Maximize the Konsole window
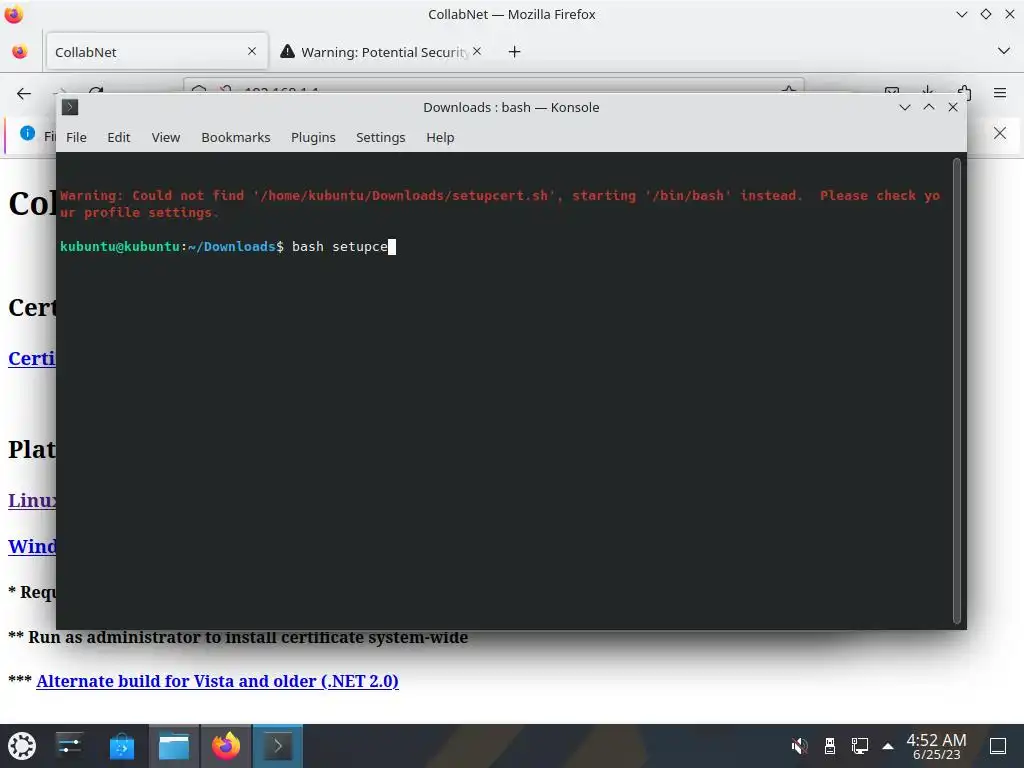 pos(929,107)
